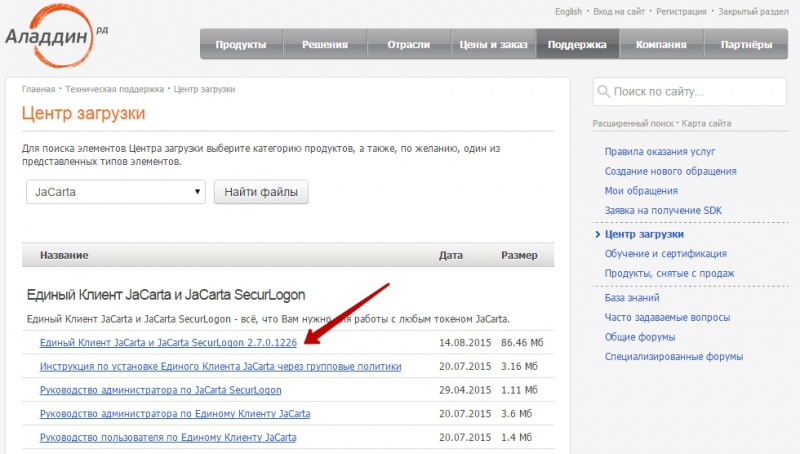Open the Закрытый раздел link

753,11
